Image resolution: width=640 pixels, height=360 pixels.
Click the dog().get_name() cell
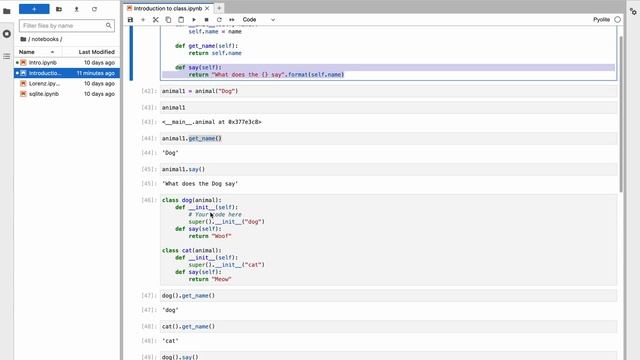click(x=388, y=296)
